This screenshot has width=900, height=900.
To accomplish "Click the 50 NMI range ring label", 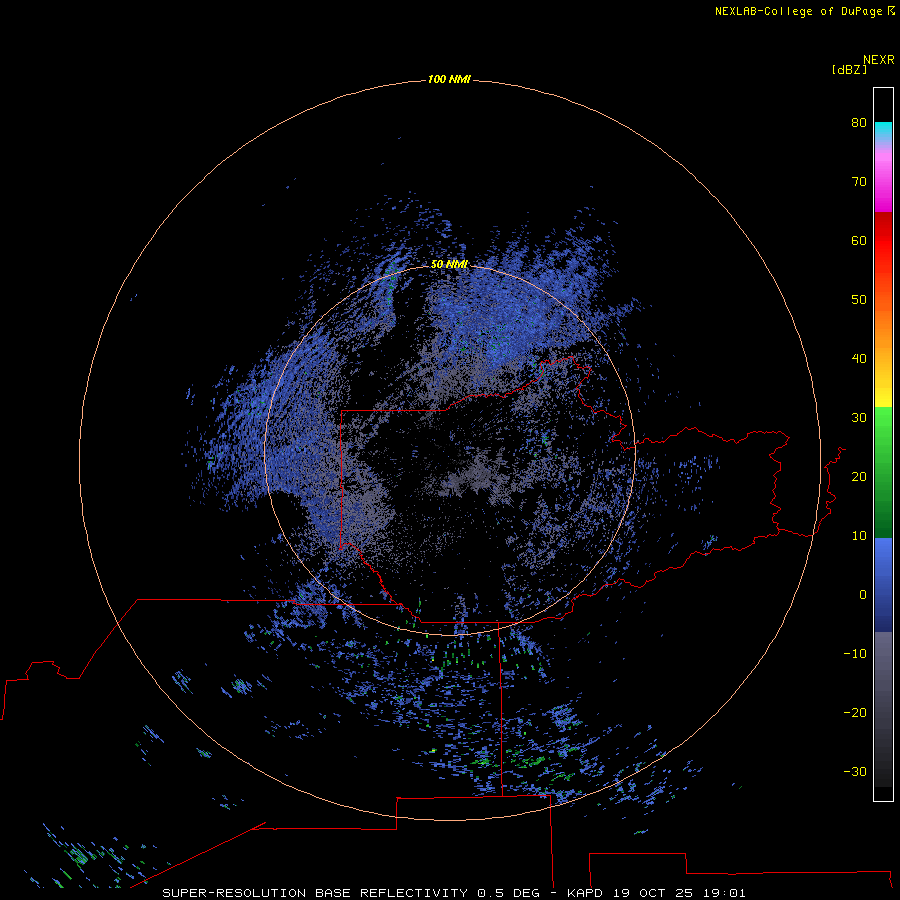I will 449,264.
